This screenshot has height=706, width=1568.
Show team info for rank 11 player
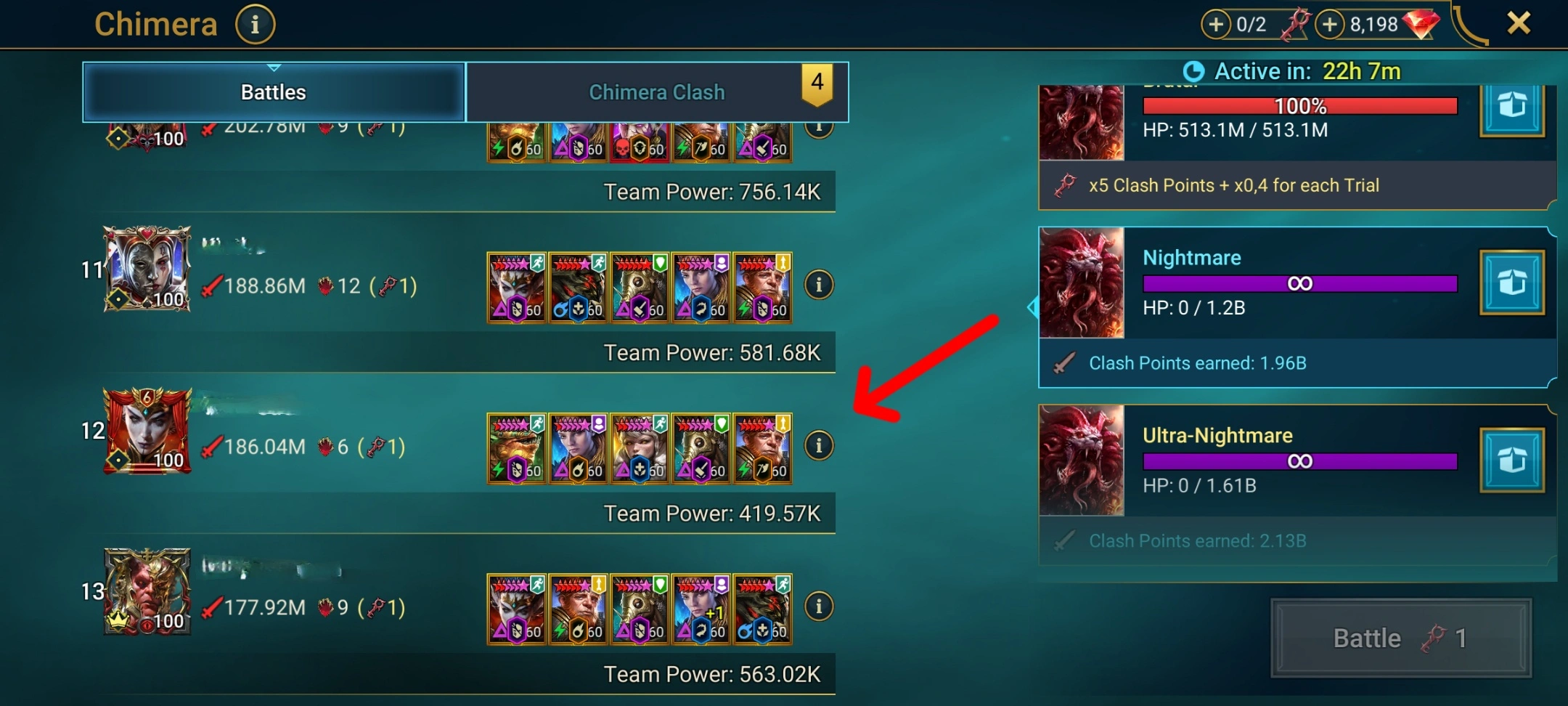click(x=819, y=285)
